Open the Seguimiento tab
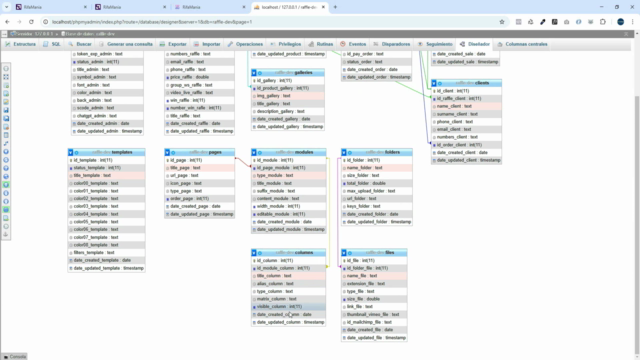This screenshot has height=360, width=640. (x=435, y=44)
